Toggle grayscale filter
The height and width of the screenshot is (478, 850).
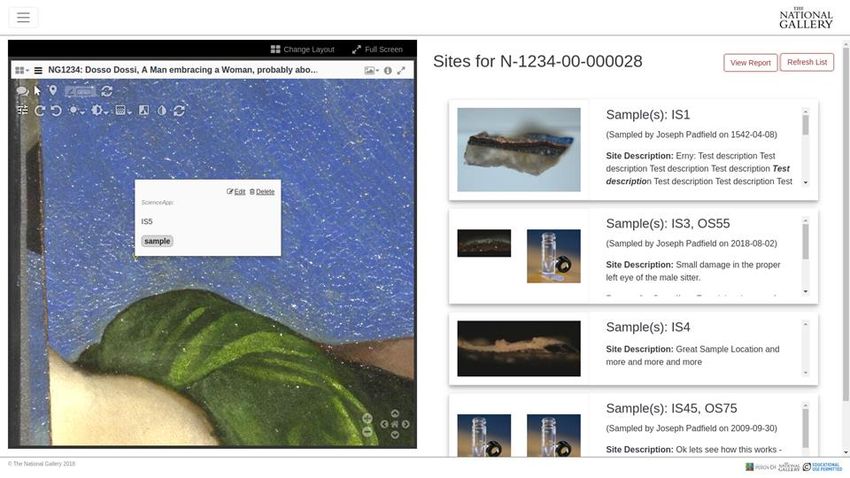point(144,111)
